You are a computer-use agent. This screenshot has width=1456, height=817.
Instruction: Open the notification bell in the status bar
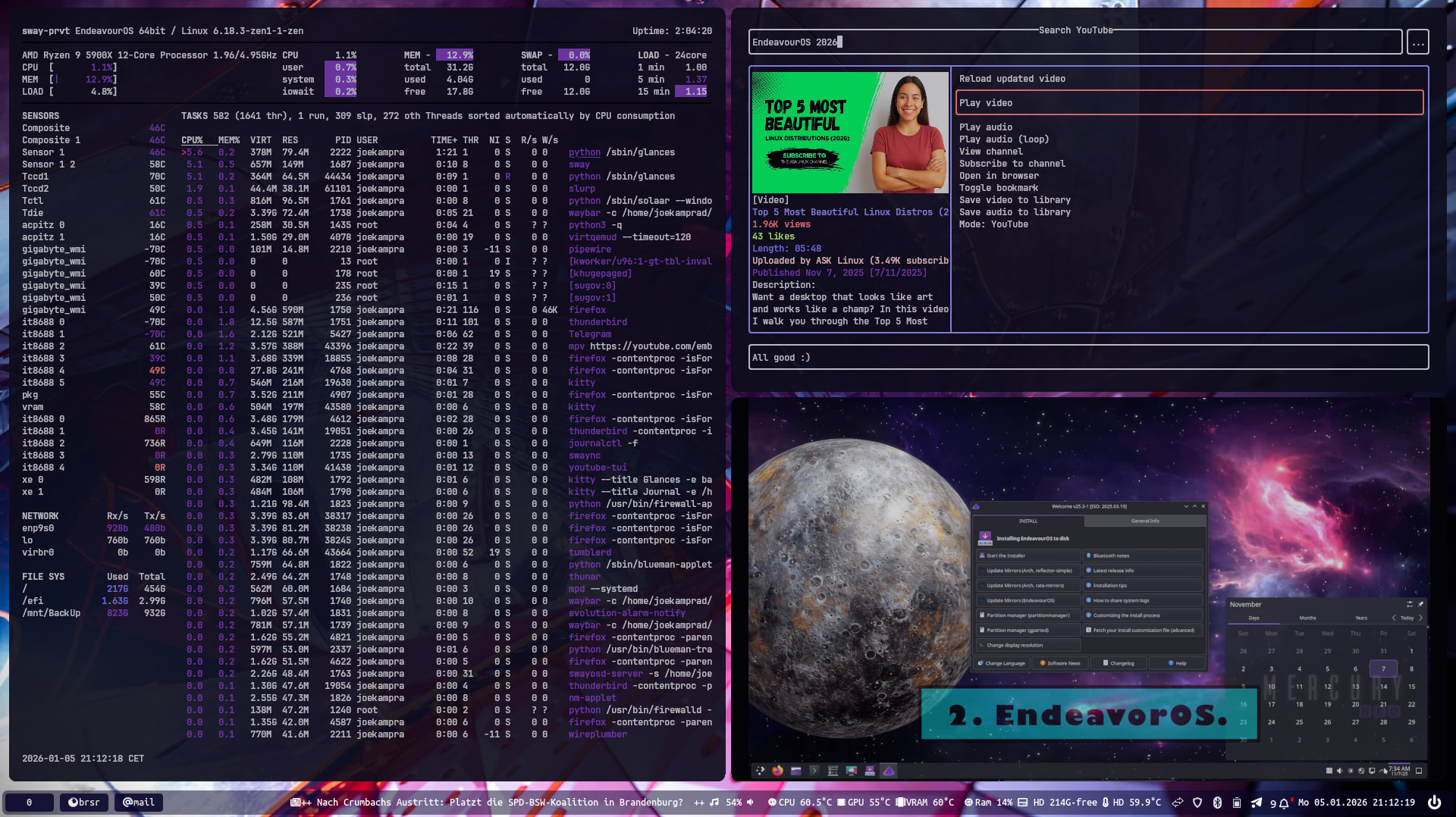[1283, 803]
